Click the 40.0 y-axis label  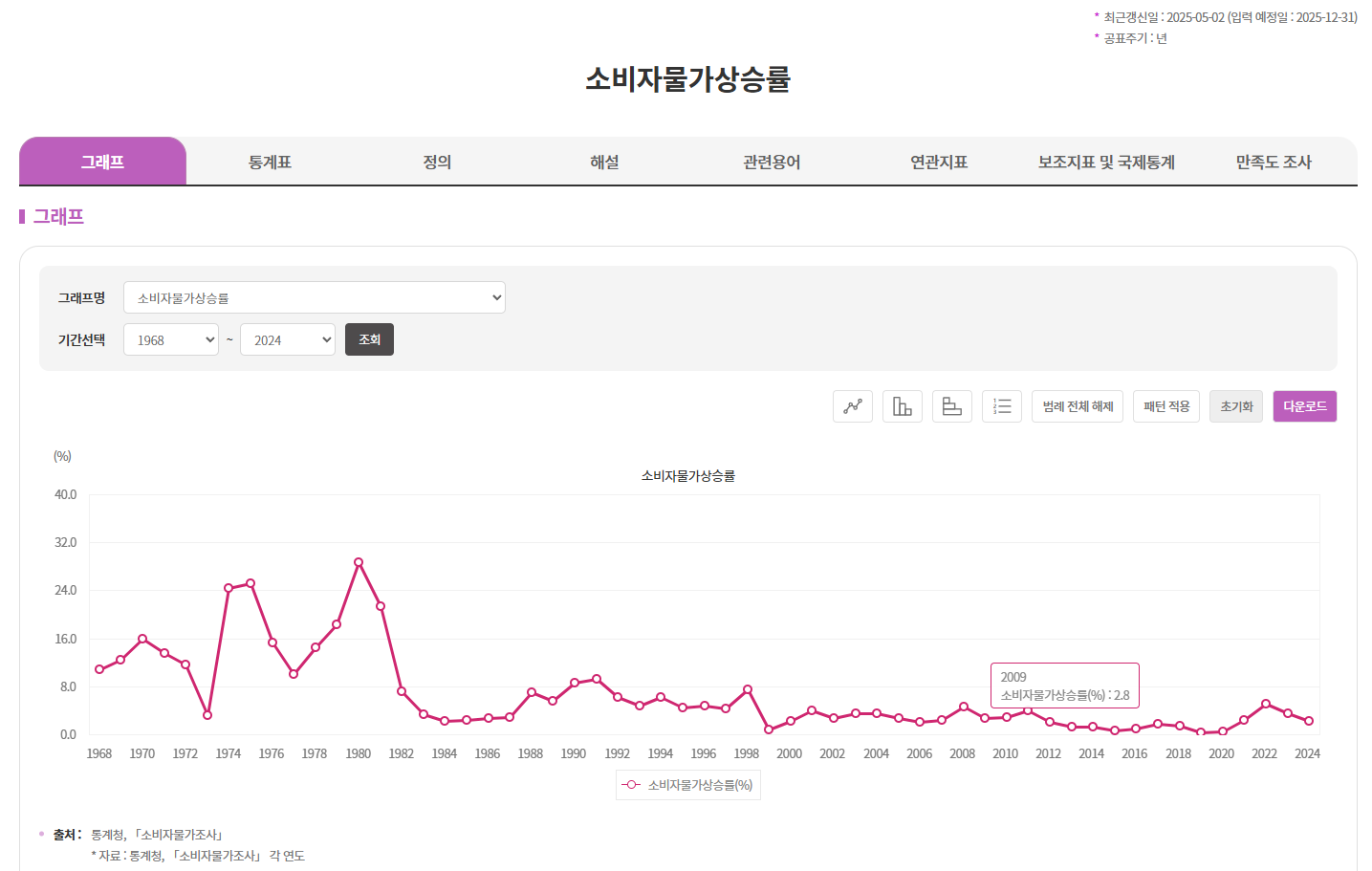pos(65,494)
